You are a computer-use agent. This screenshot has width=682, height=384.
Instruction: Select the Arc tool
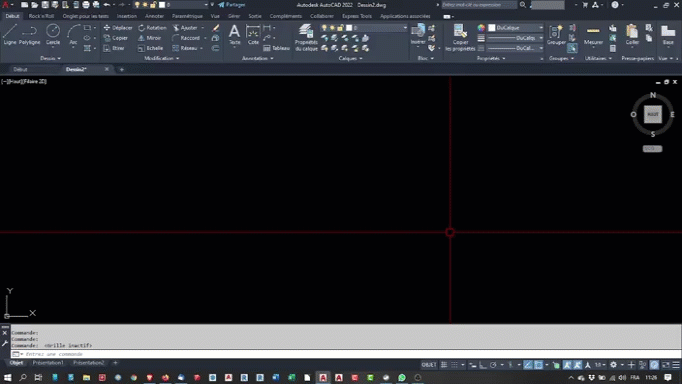[x=73, y=35]
